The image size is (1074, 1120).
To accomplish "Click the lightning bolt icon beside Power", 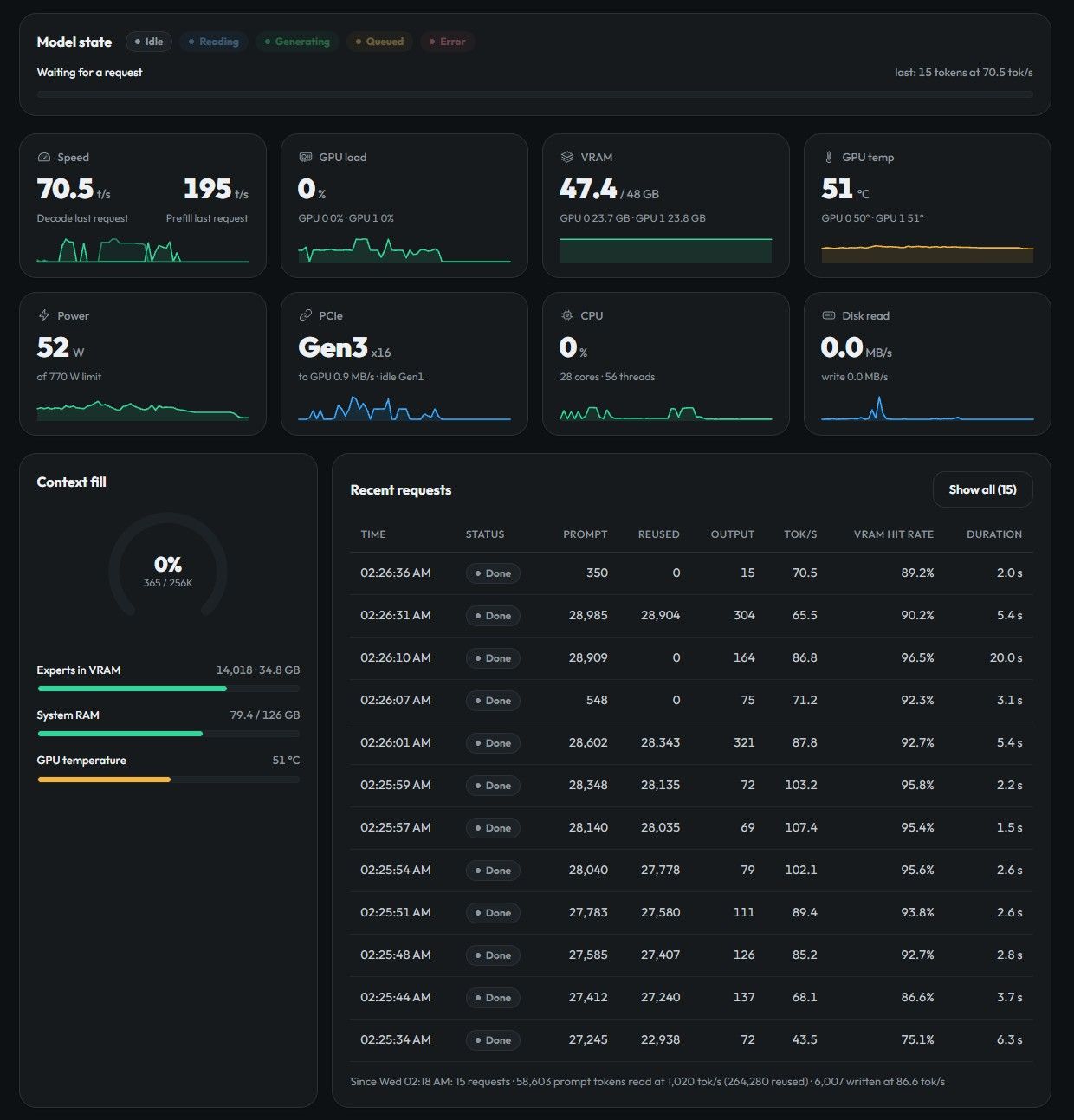I will point(44,316).
